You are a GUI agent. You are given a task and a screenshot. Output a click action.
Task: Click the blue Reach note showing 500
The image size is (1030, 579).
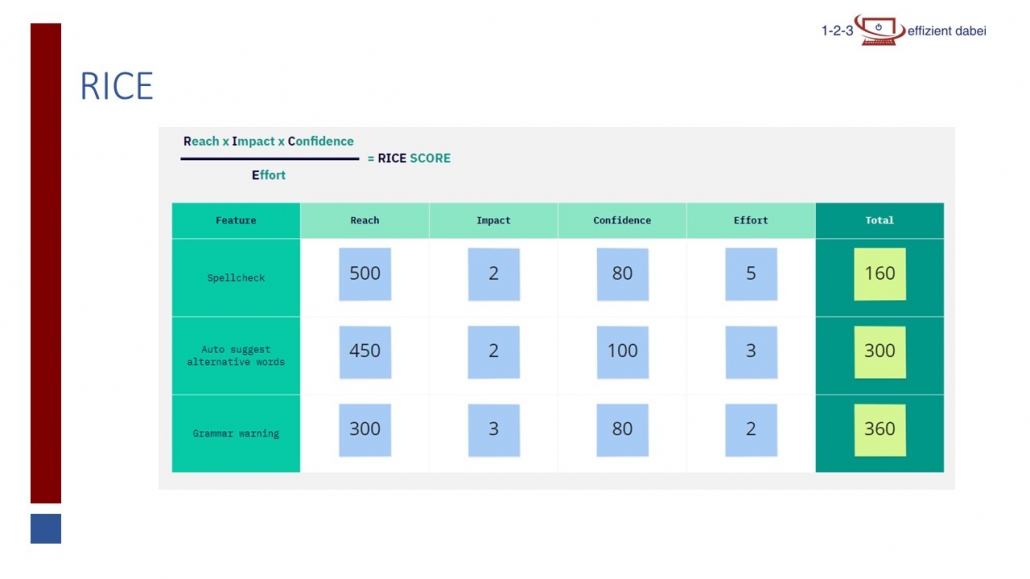(x=365, y=274)
